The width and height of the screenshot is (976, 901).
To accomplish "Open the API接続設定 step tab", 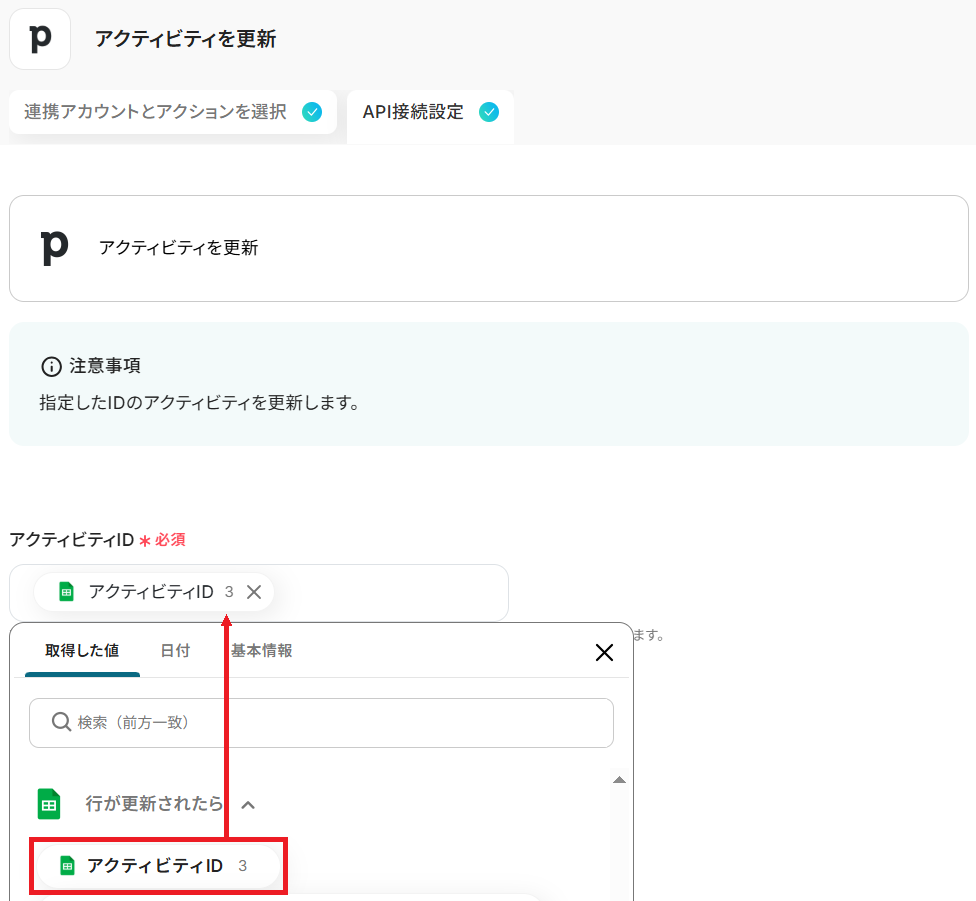I will [413, 112].
